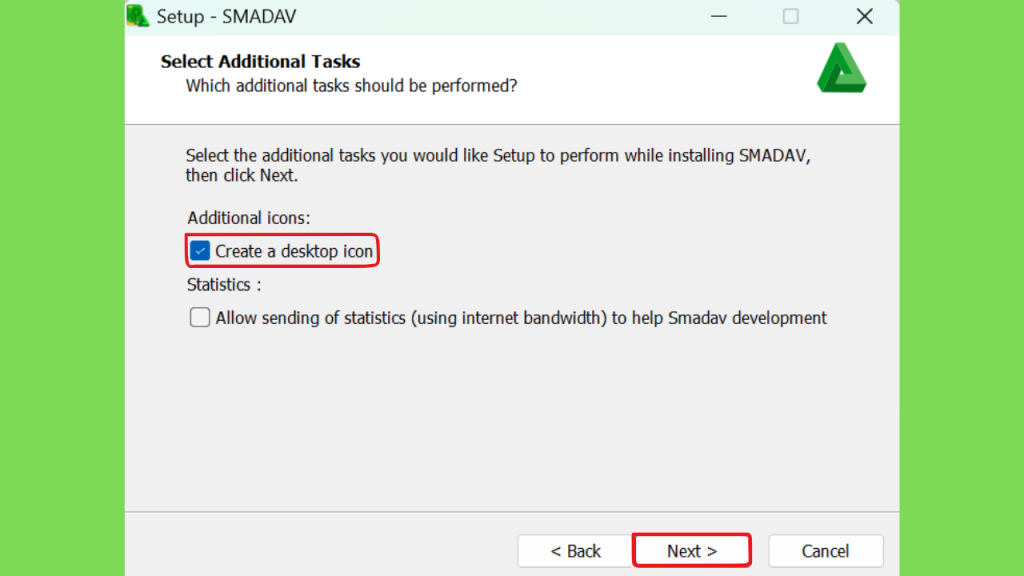Click the green background left of the installer
This screenshot has width=1024, height=576.
click(62, 288)
